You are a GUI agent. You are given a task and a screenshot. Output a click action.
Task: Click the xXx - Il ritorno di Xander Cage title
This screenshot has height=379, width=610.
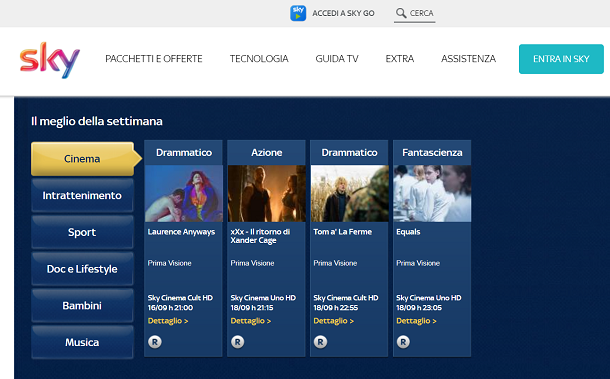[260, 236]
